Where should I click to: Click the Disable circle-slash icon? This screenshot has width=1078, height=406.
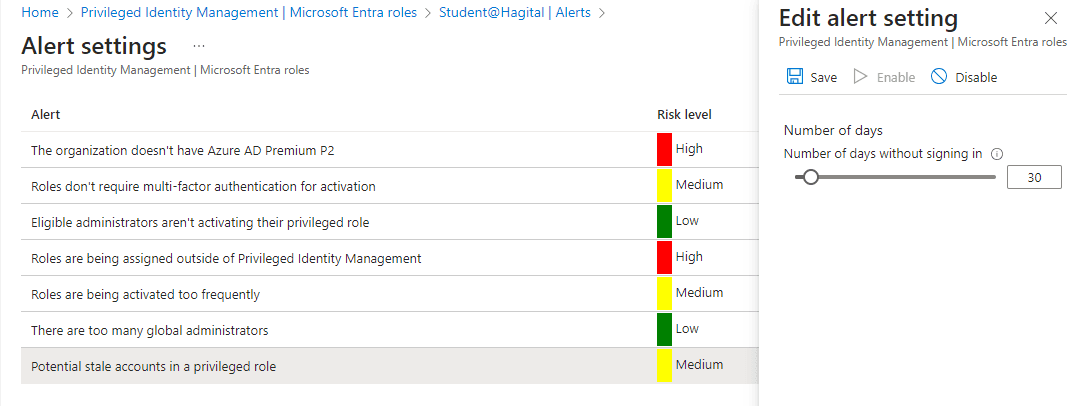[x=939, y=77]
